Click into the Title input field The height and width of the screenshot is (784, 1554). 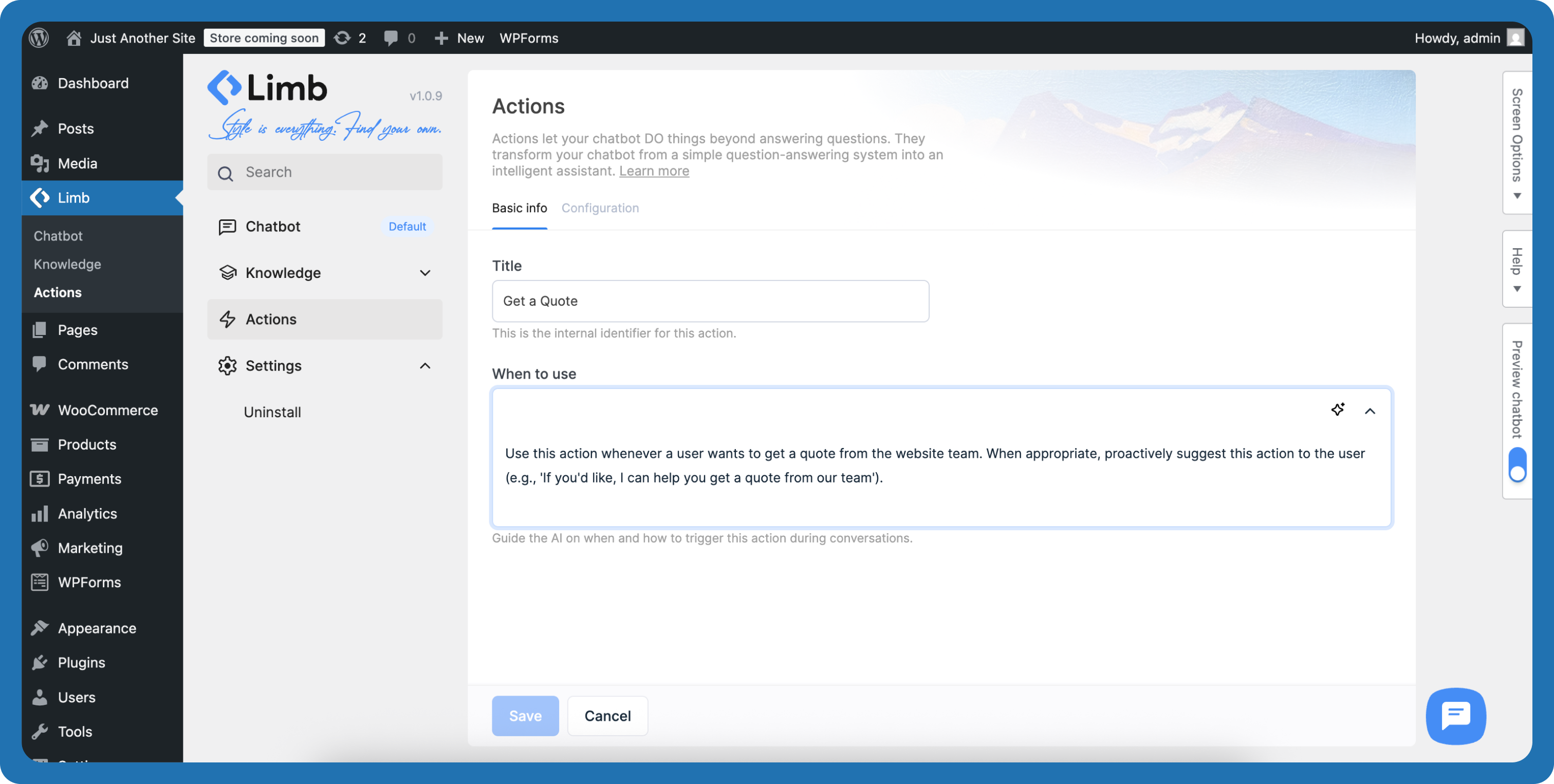tap(710, 301)
